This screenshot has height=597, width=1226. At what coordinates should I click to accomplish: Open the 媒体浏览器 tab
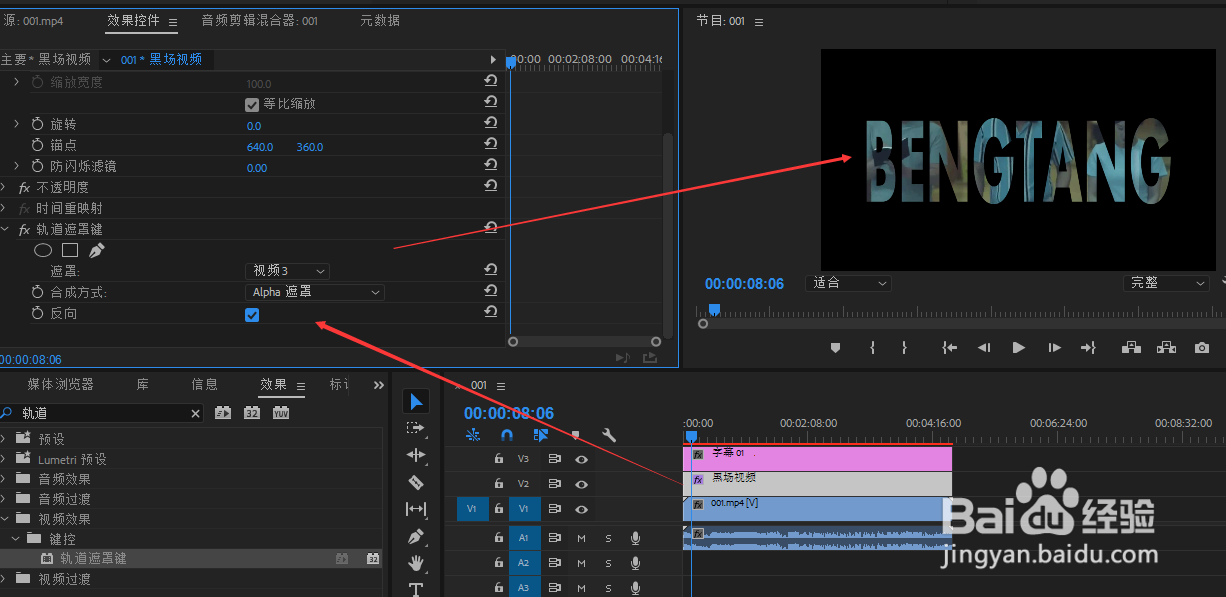60,384
